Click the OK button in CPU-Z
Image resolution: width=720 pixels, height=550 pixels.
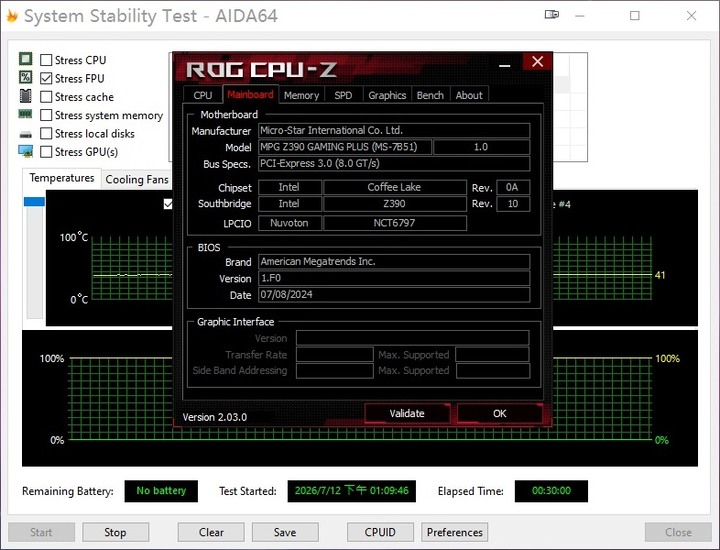click(500, 413)
